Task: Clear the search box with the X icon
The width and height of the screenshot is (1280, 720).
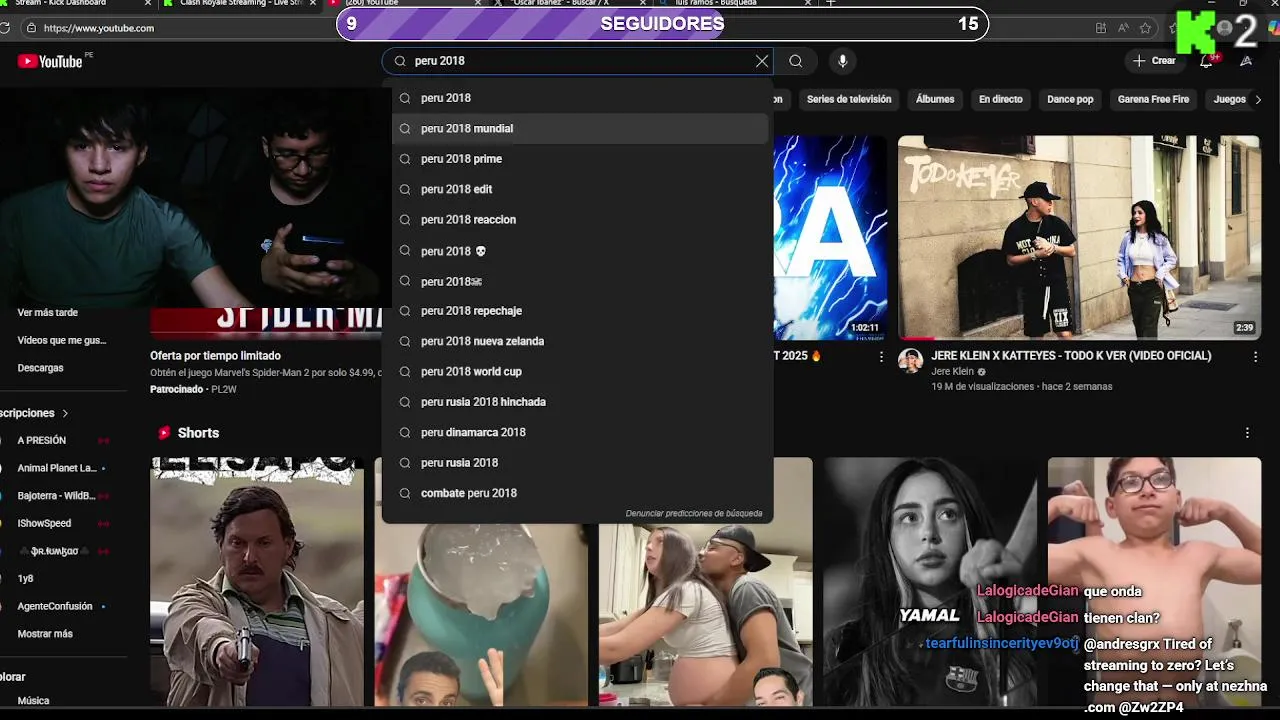Action: (762, 61)
